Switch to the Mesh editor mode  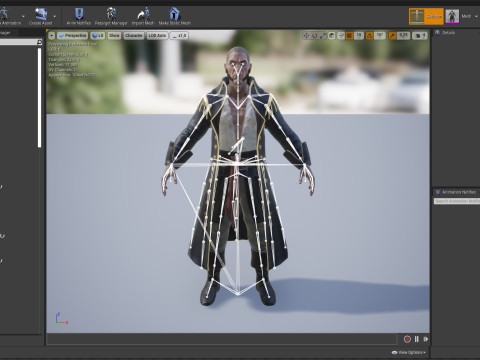(459, 16)
